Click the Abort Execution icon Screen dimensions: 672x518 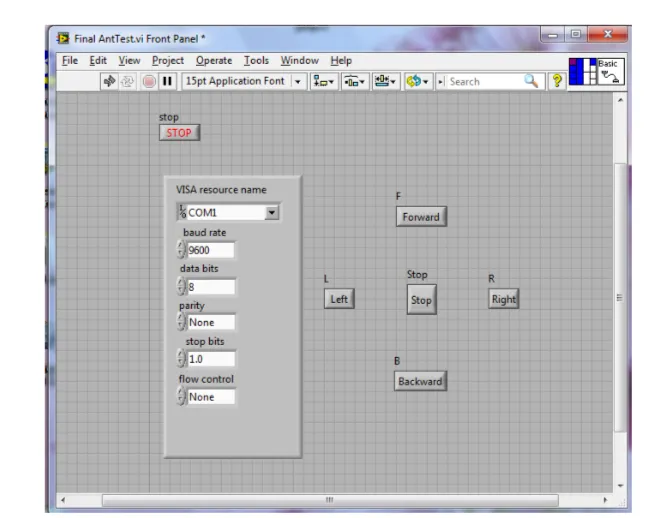(146, 81)
